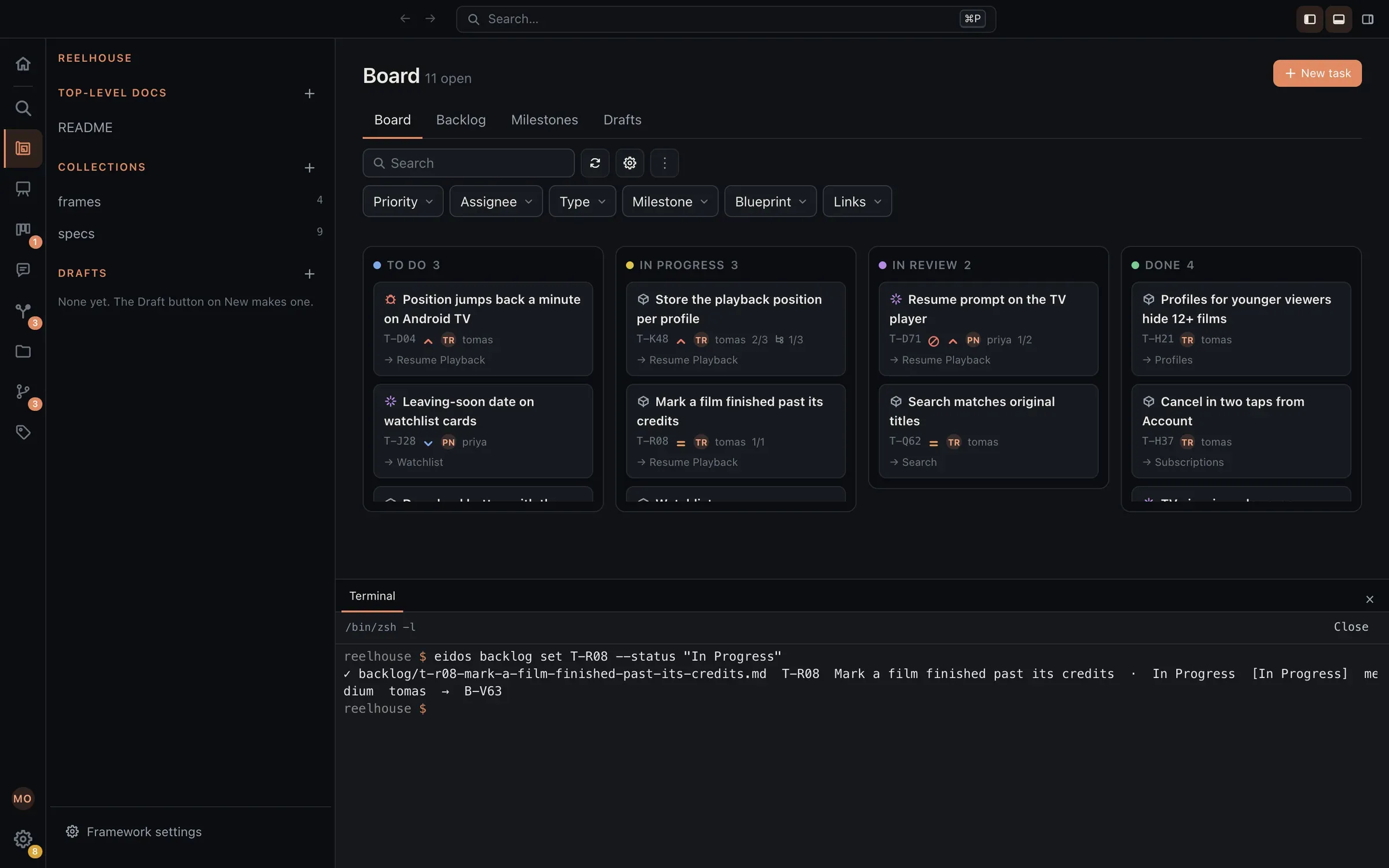
Task: Open Framework settings link
Action: click(x=134, y=832)
